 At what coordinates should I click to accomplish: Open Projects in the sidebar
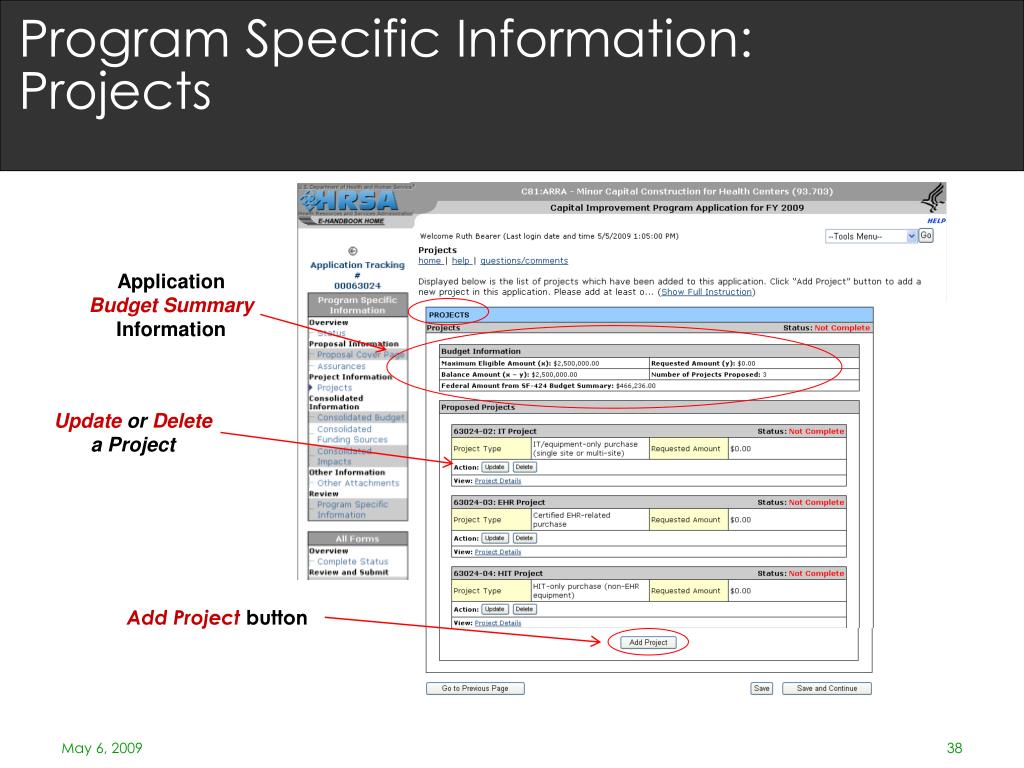click(x=334, y=387)
